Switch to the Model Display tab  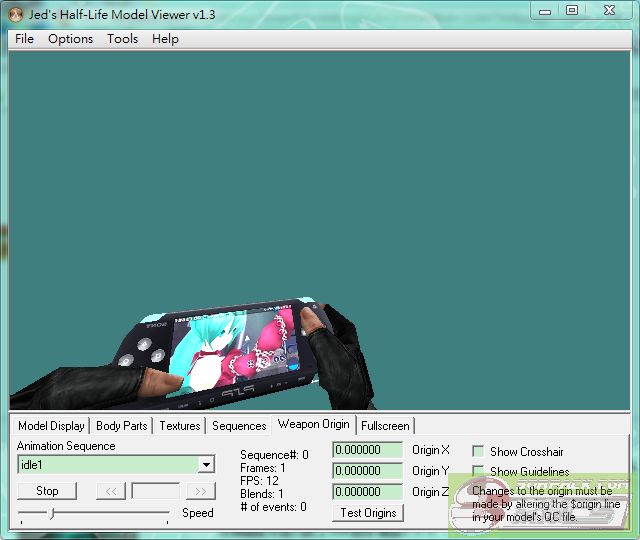coord(51,426)
